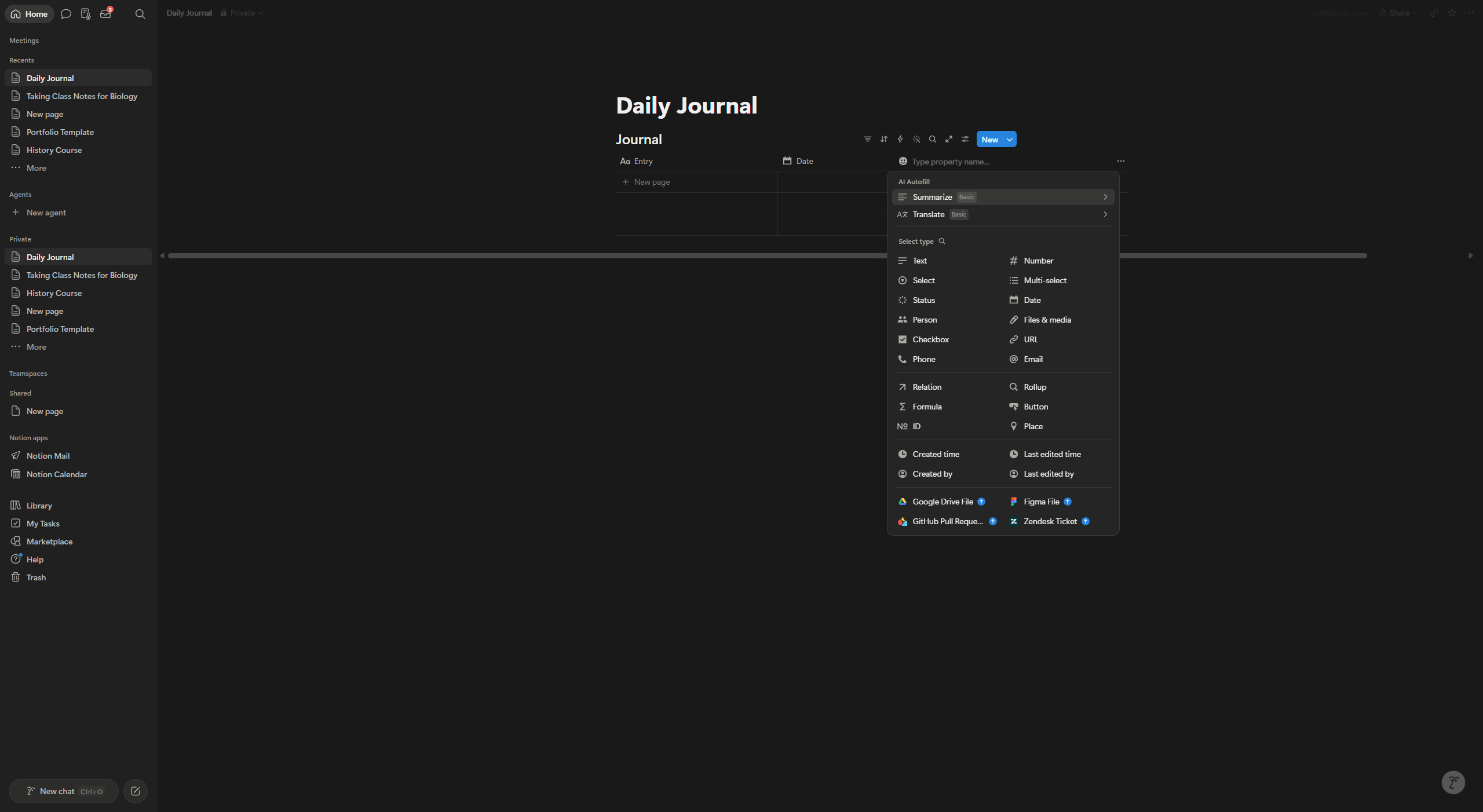Expand More under Private section
Screen dimensions: 1483x812
[x=78, y=346]
